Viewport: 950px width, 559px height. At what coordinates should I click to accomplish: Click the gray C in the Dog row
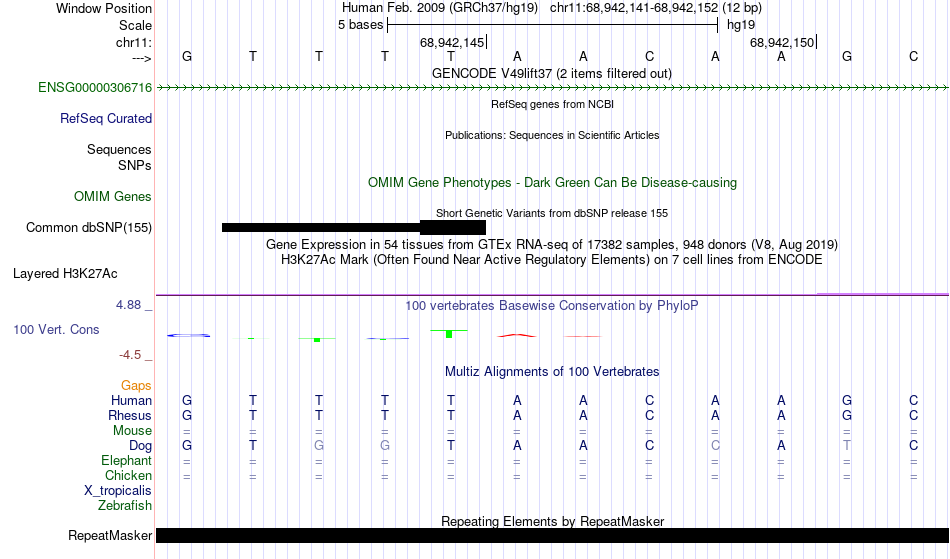click(716, 446)
